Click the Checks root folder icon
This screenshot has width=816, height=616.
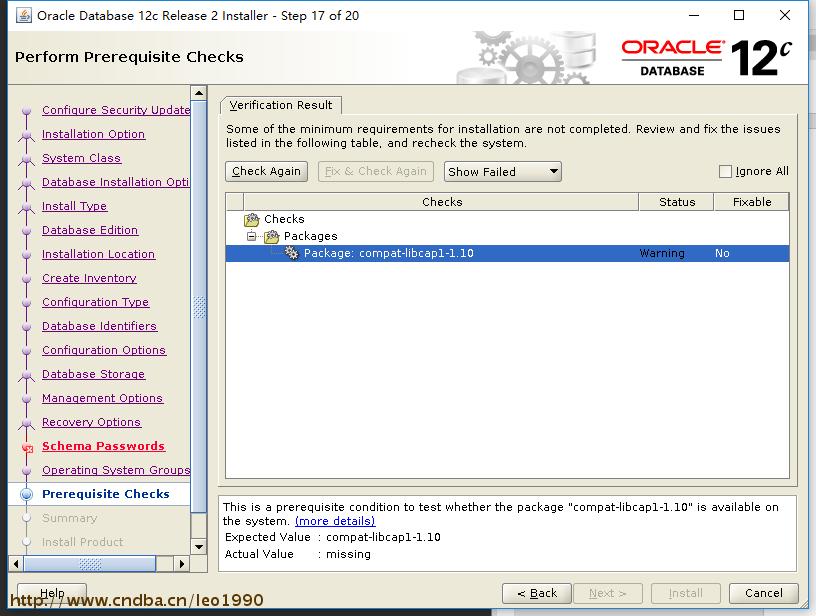click(x=252, y=220)
